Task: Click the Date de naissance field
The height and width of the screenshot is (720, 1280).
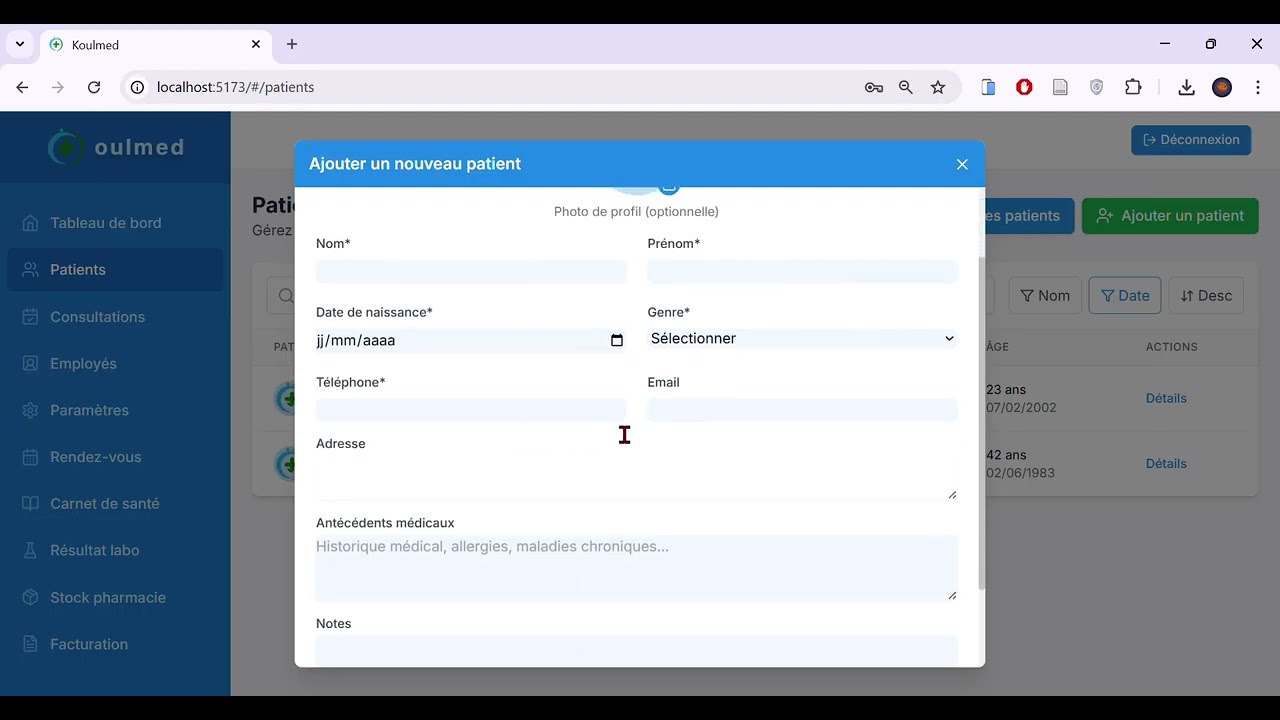Action: tap(471, 341)
